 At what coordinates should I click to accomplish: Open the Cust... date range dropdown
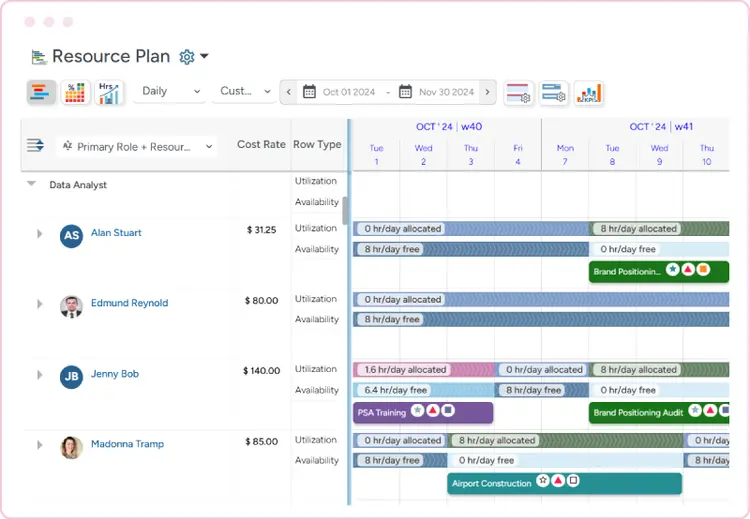245,91
